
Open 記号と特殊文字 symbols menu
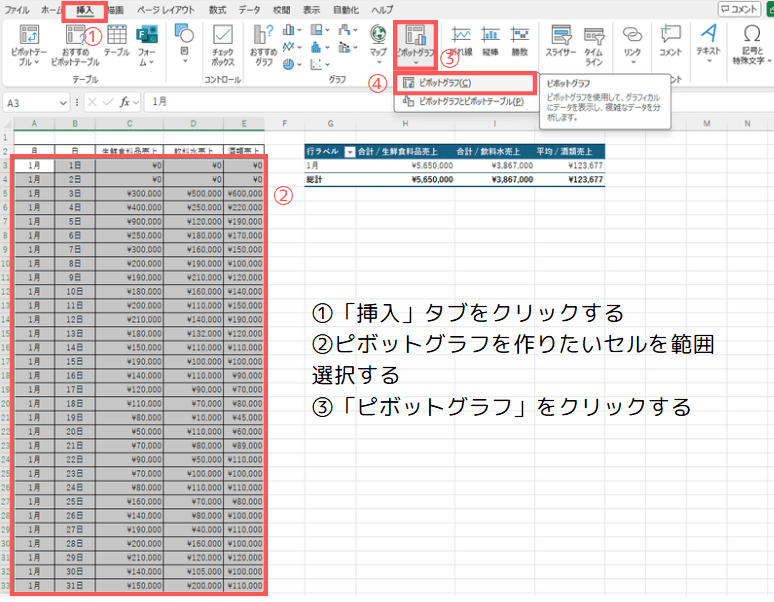752,44
